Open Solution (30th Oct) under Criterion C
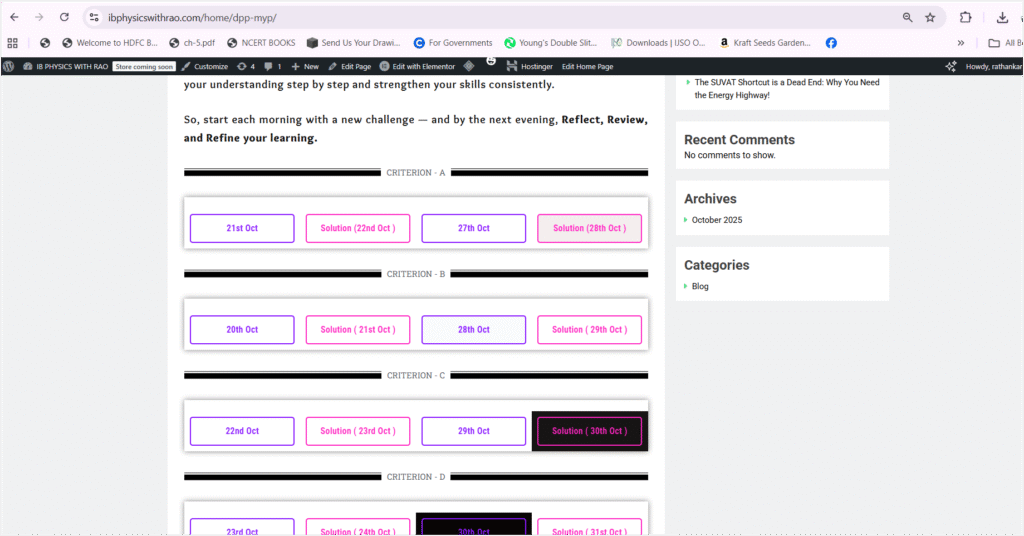The height and width of the screenshot is (536, 1024). pyautogui.click(x=589, y=431)
